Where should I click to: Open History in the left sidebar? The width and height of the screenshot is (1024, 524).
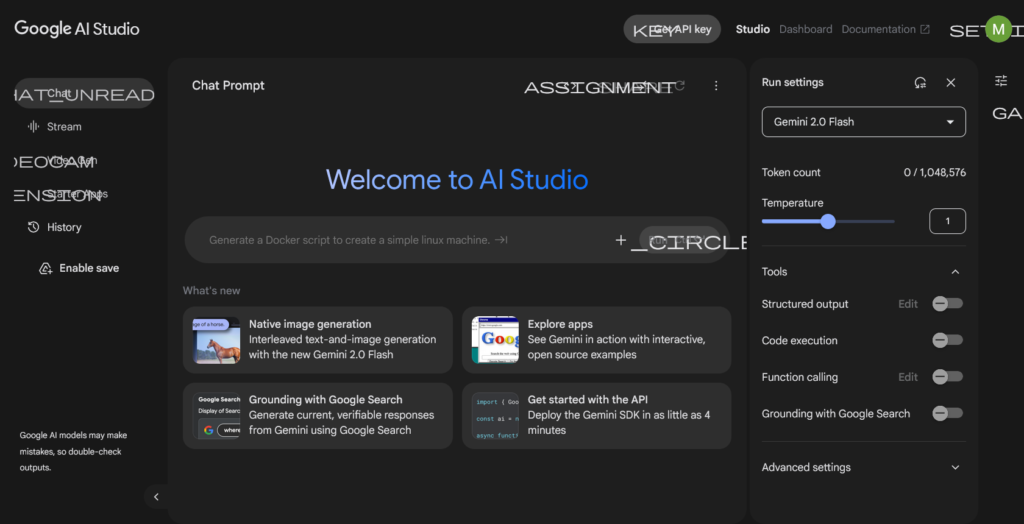(63, 227)
